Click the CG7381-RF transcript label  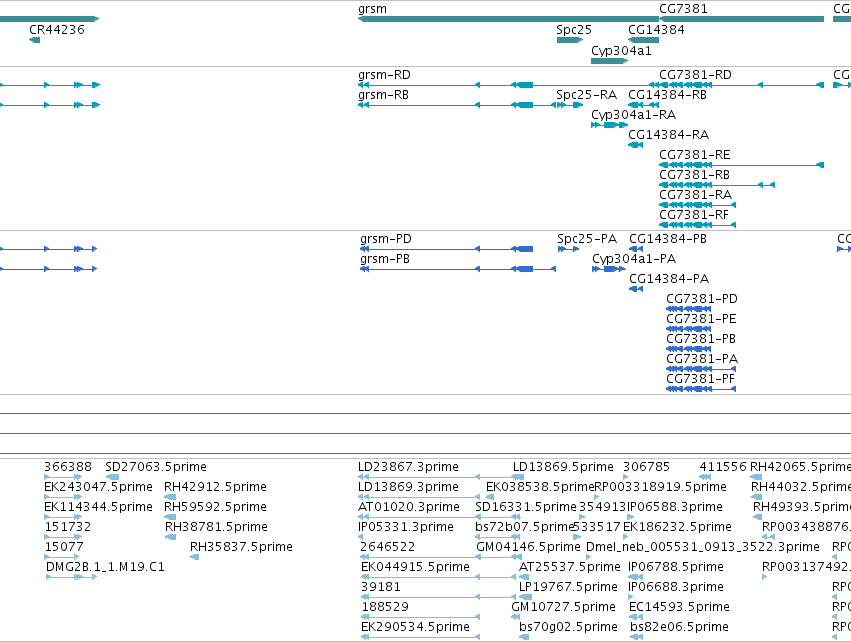coord(694,215)
